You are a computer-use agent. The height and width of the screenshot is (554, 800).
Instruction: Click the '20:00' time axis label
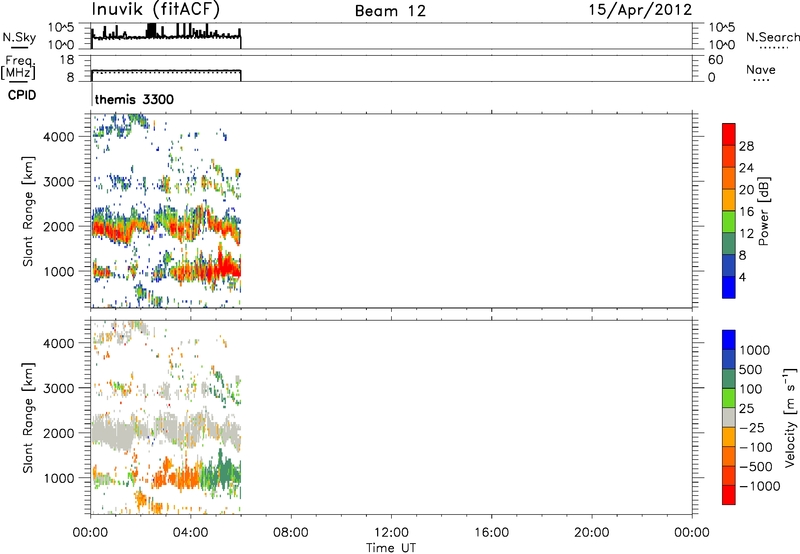592,533
